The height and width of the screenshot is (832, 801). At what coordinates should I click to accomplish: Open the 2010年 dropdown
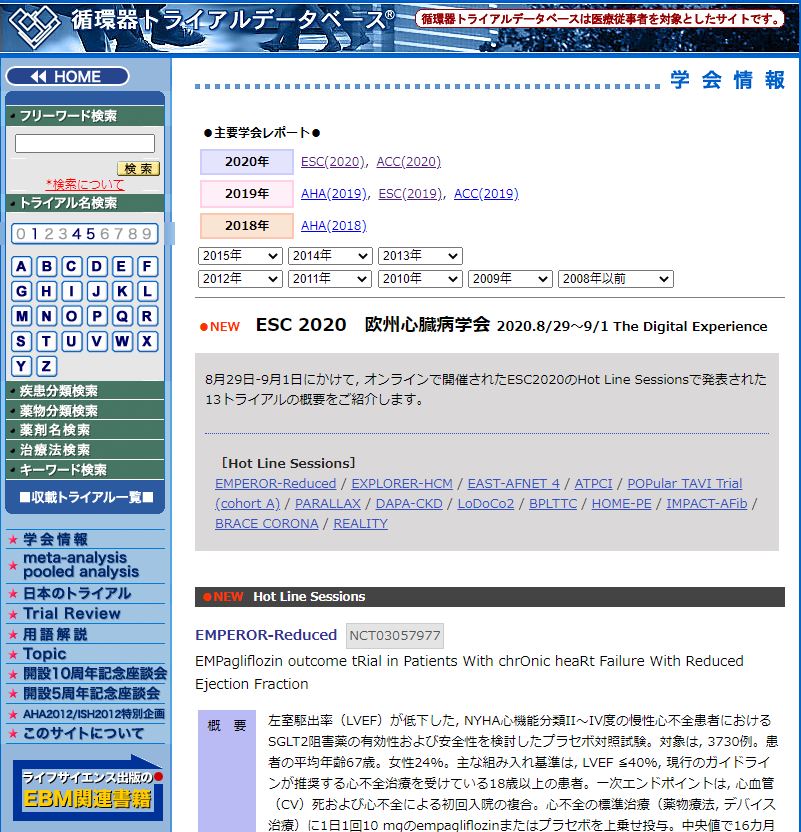(420, 279)
